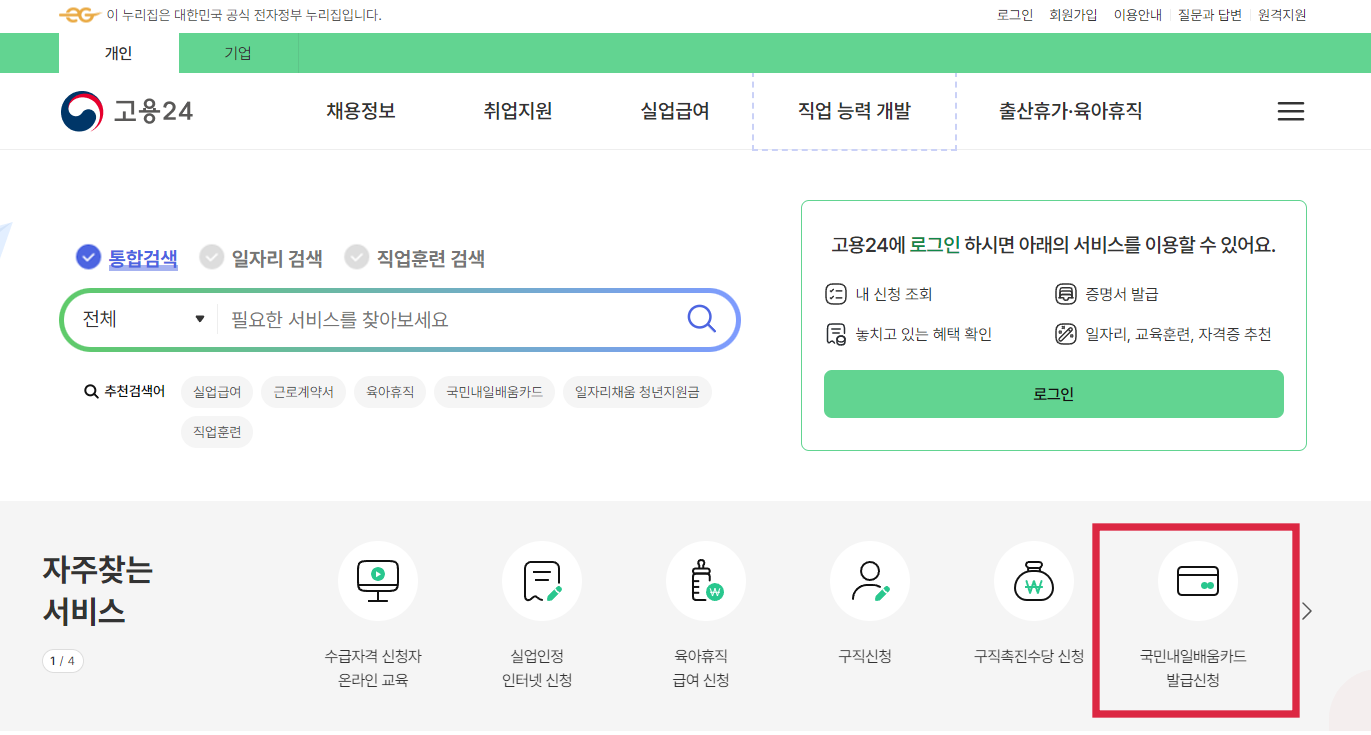
Task: Click the 내 신청 조회 checklist icon
Action: click(x=835, y=294)
